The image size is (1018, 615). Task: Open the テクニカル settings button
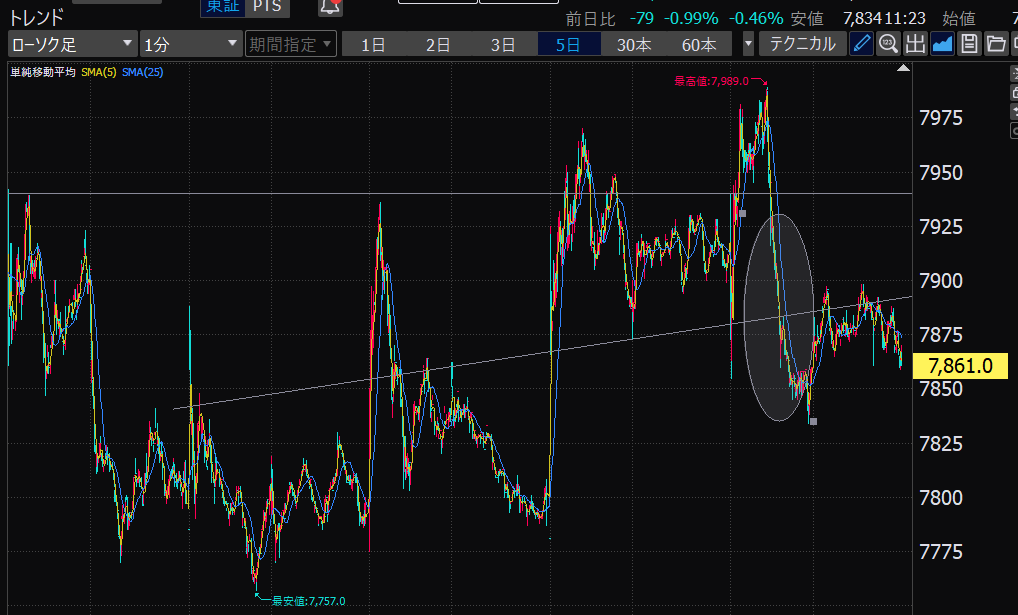click(x=801, y=44)
